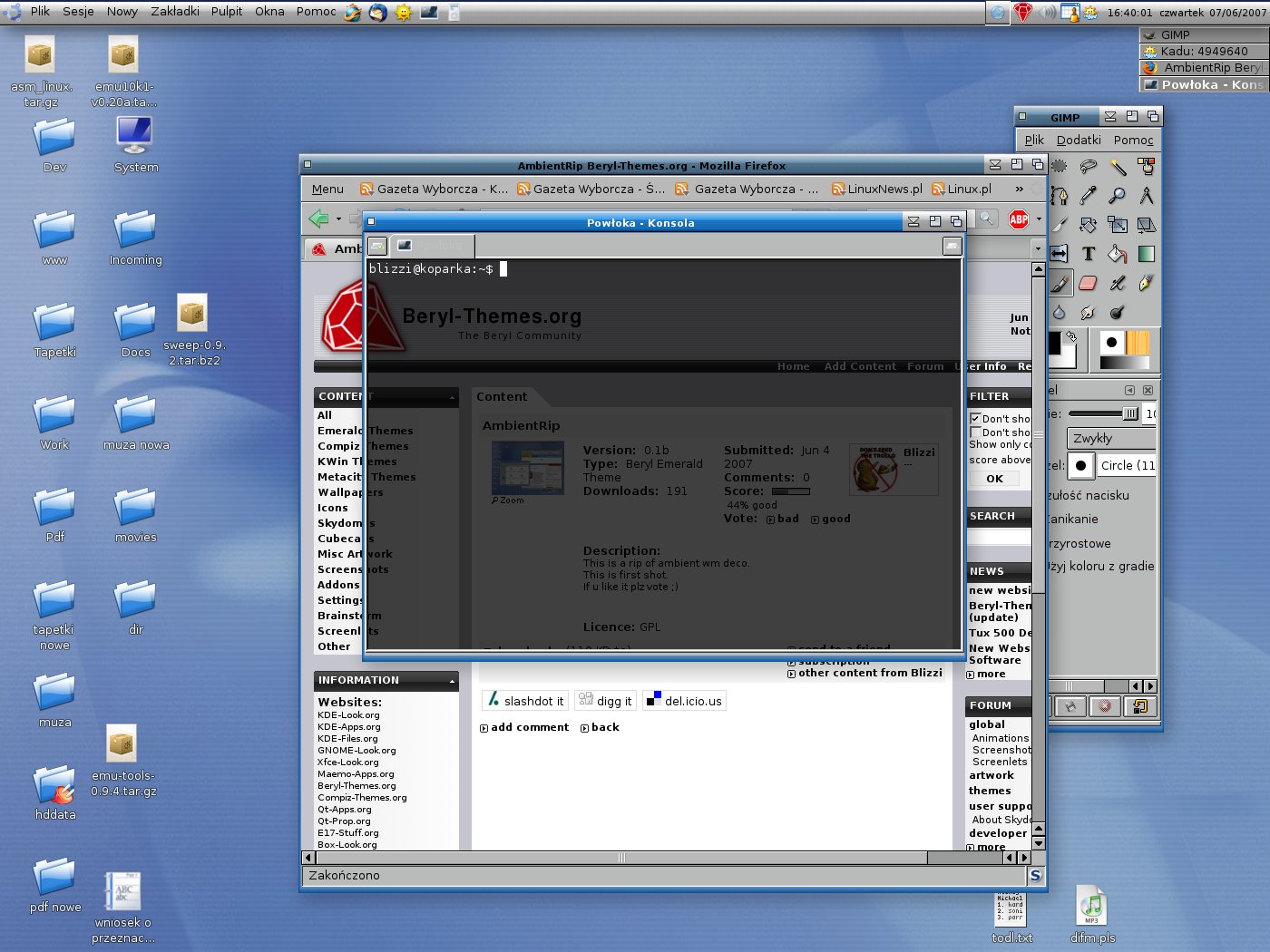Screen dimensions: 1270x952
Task: Select GIMP's Select by Color tool
Action: 1147,167
